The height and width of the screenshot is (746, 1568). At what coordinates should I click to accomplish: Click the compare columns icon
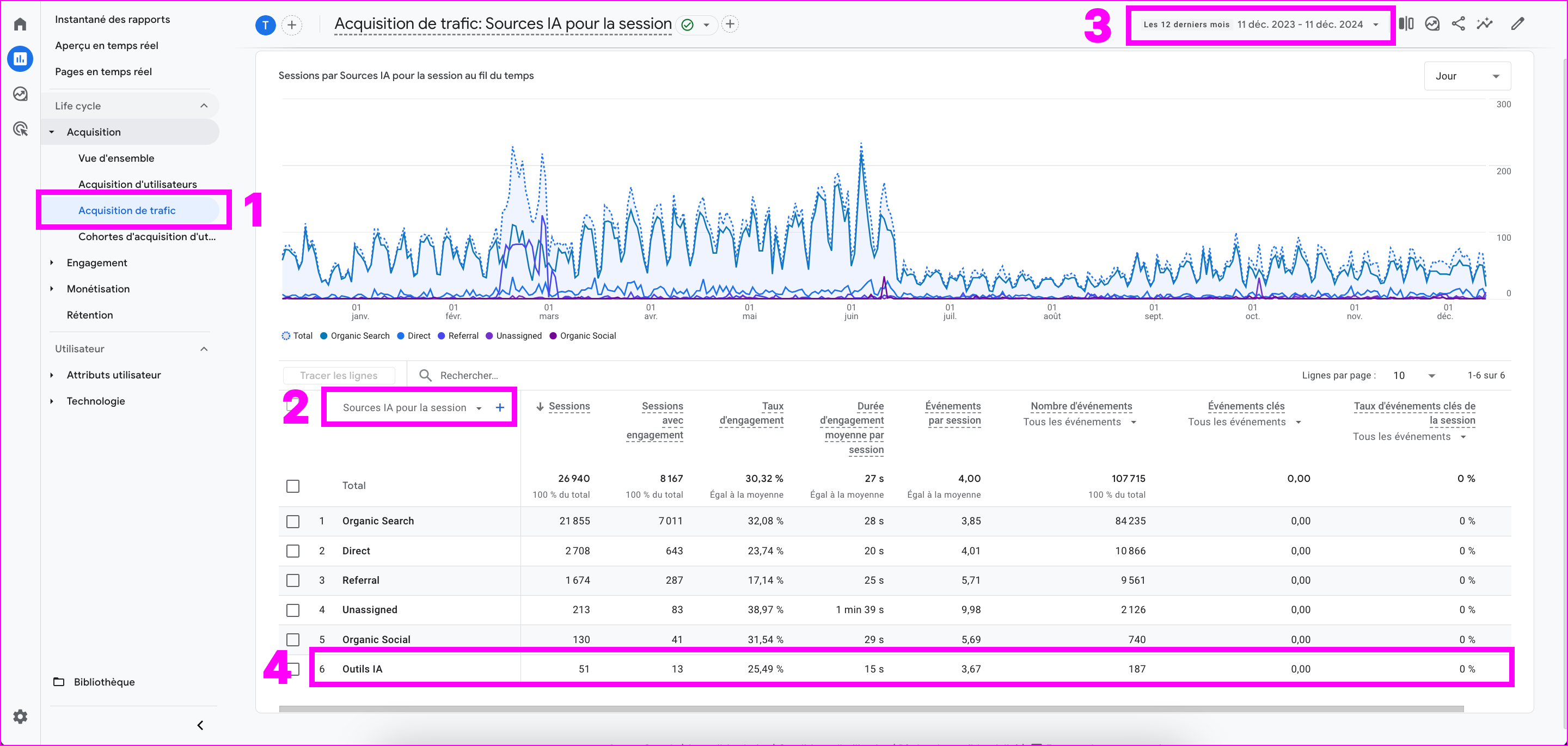[x=1405, y=24]
